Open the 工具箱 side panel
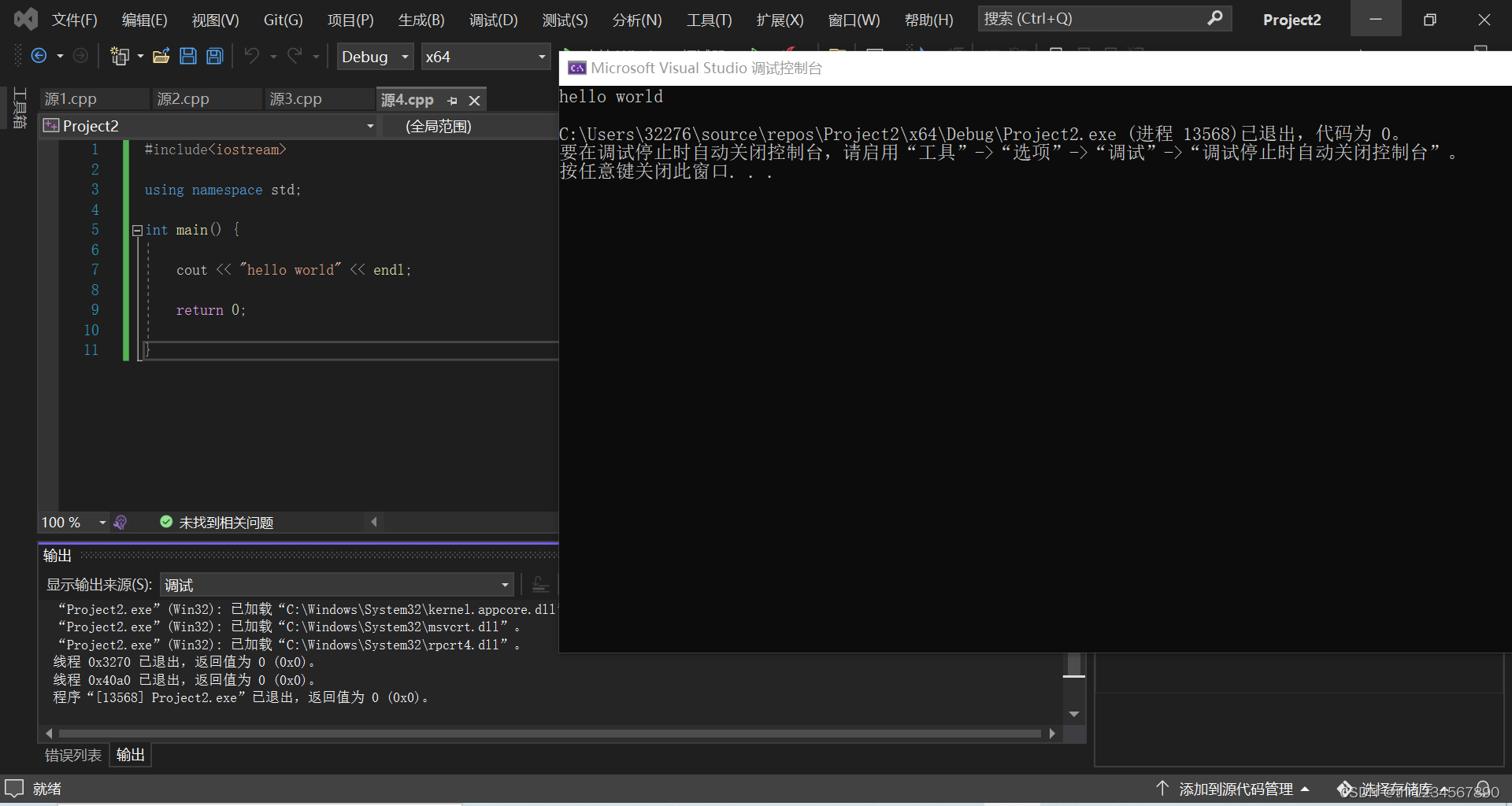The image size is (1512, 806). pos(20,108)
